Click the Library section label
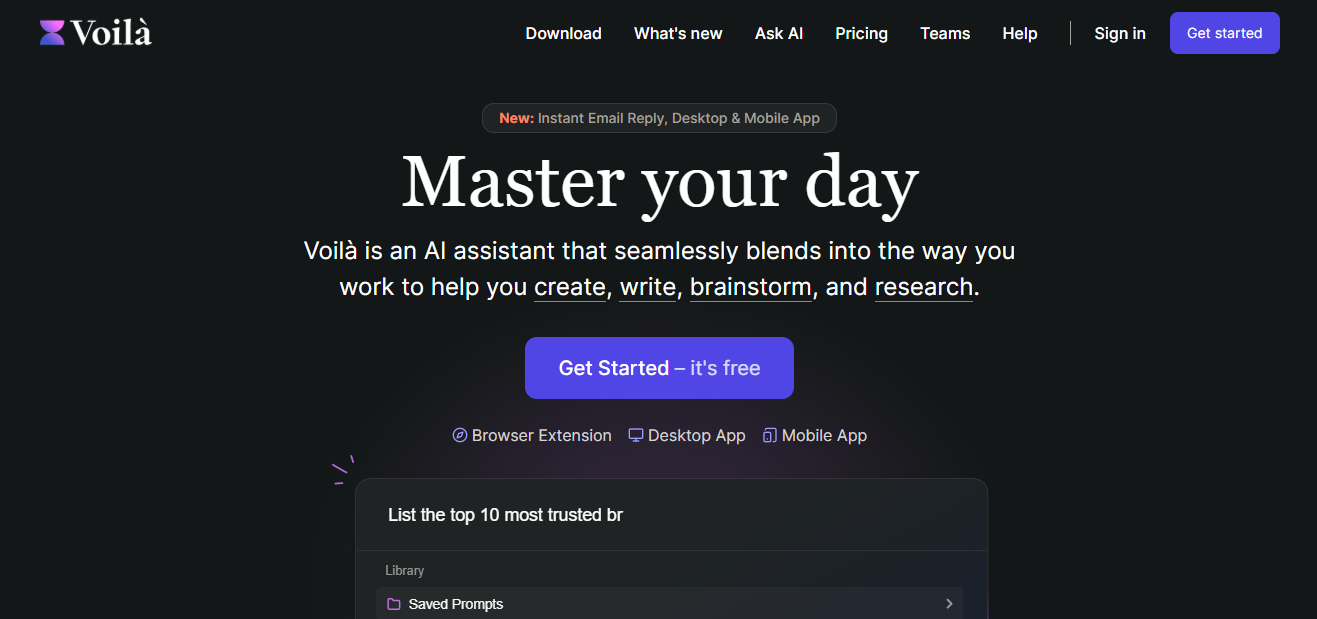 [x=405, y=570]
